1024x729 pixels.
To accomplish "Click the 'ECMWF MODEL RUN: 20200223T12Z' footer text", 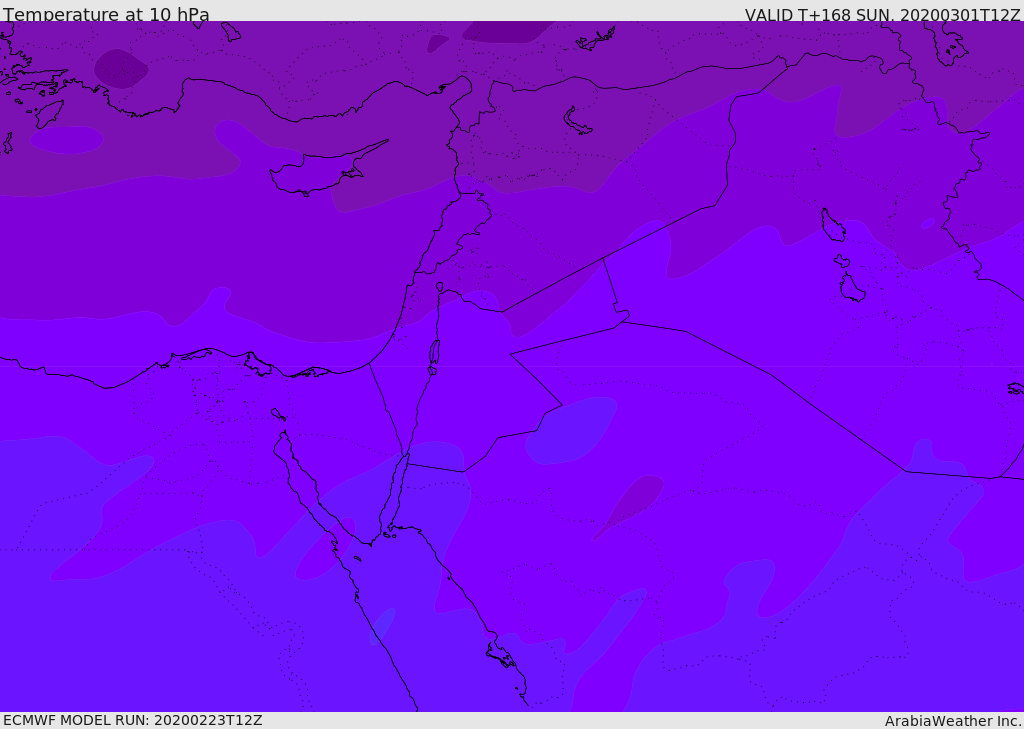I will click(133, 720).
